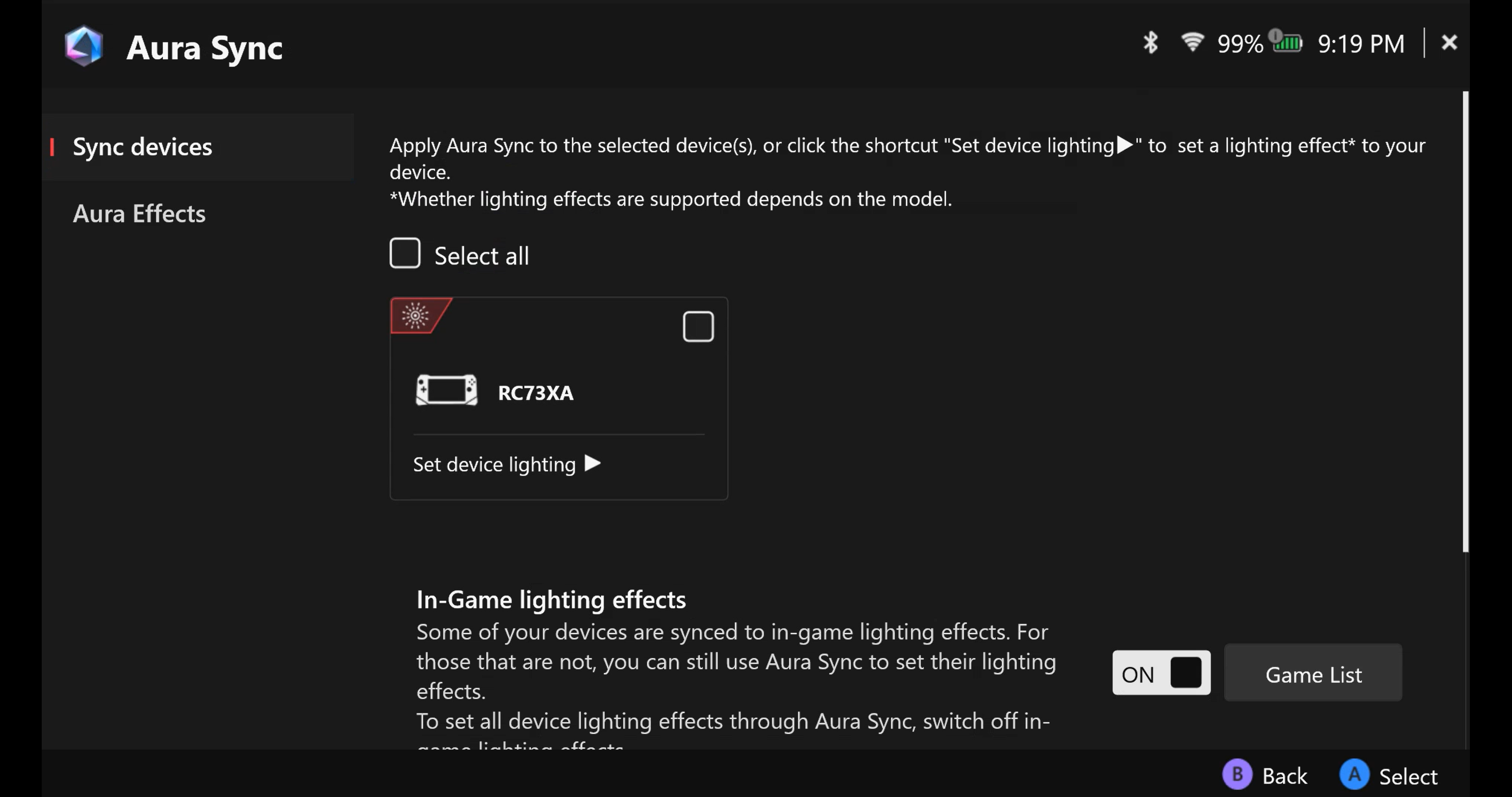Viewport: 1512px width, 797px height.
Task: Click the Aura Sync logo icon
Action: 84,46
